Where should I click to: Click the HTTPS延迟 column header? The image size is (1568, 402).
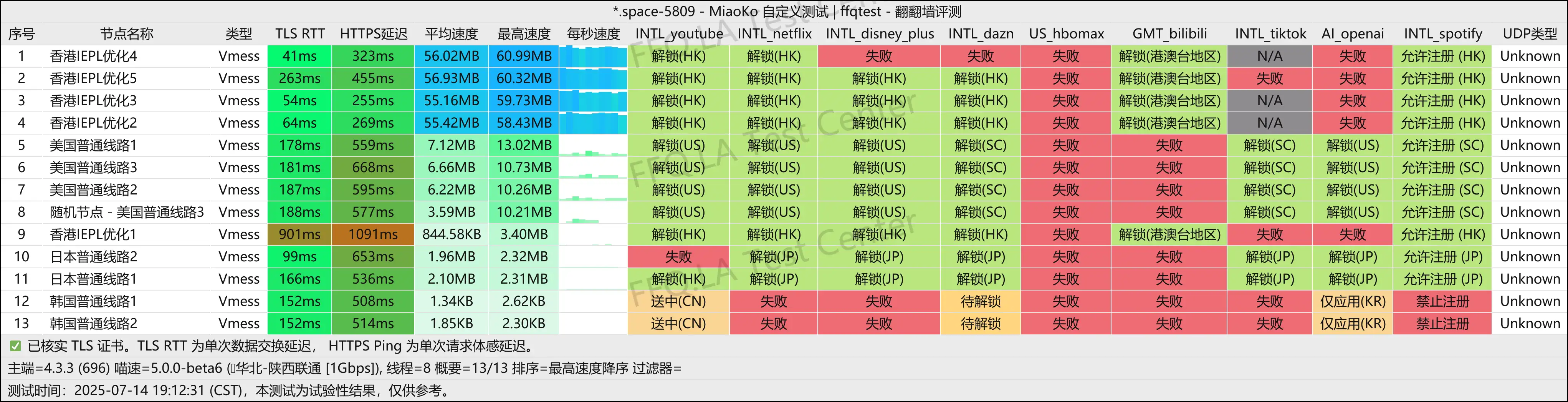pyautogui.click(x=373, y=34)
